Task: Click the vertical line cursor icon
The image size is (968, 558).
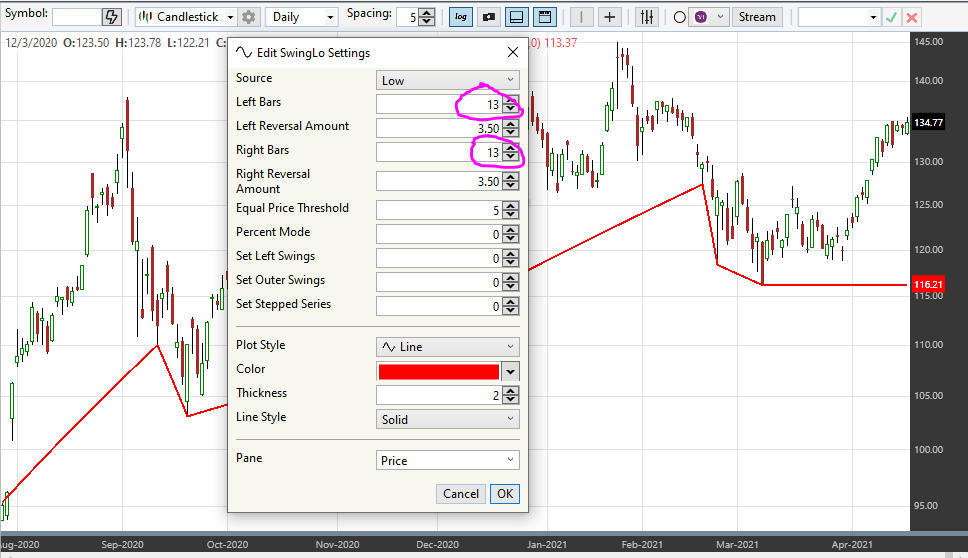Action: tap(581, 17)
